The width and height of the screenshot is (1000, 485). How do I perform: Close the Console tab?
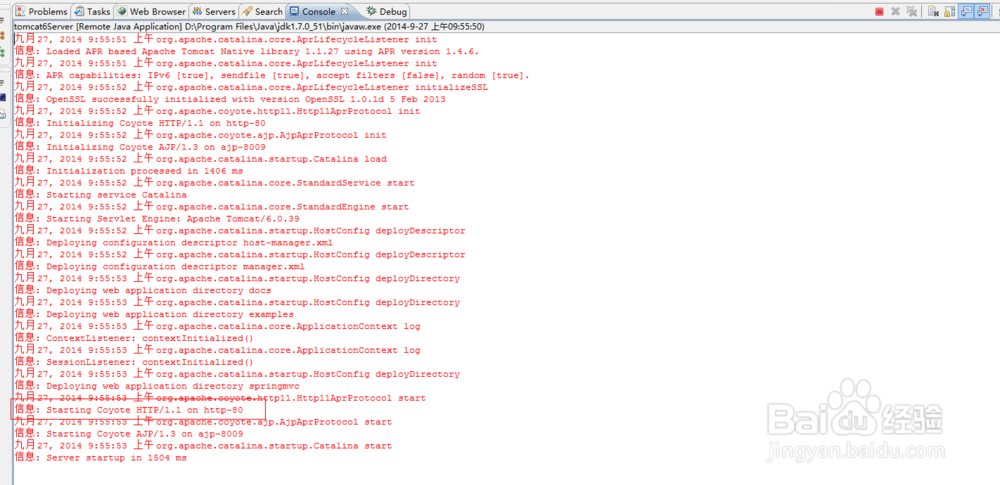(344, 11)
